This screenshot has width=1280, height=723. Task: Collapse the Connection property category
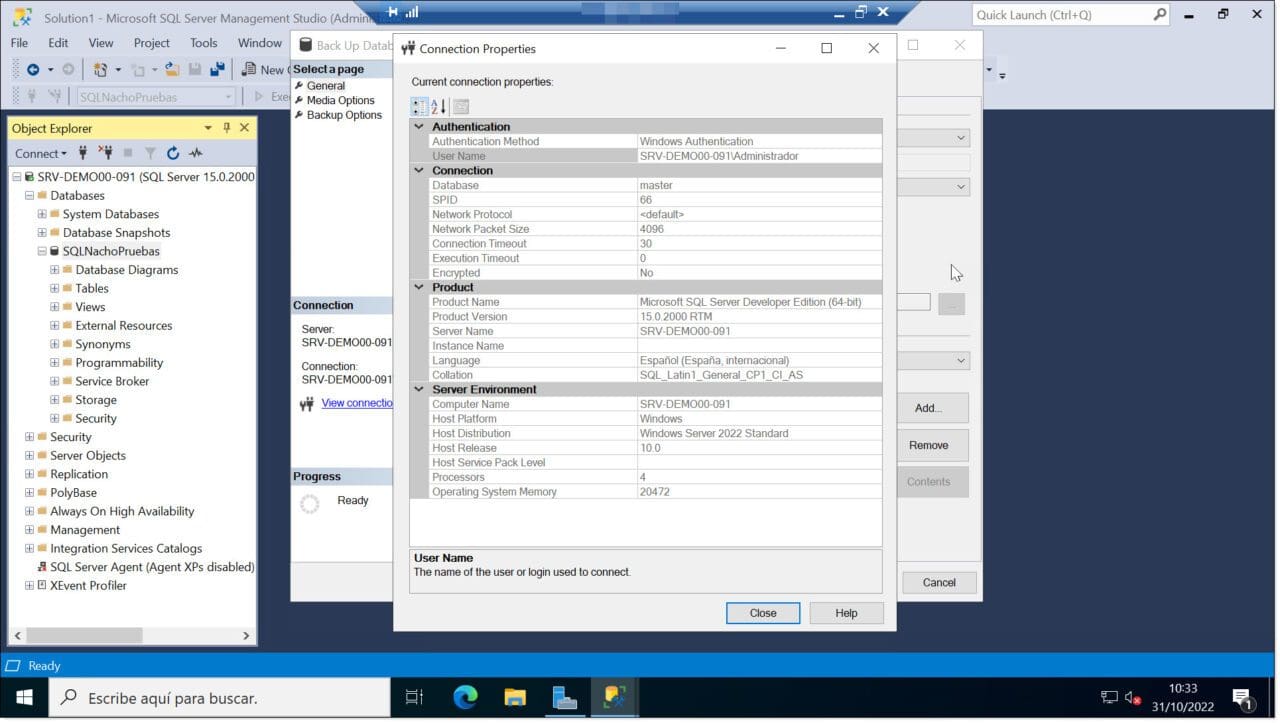pyautogui.click(x=419, y=171)
